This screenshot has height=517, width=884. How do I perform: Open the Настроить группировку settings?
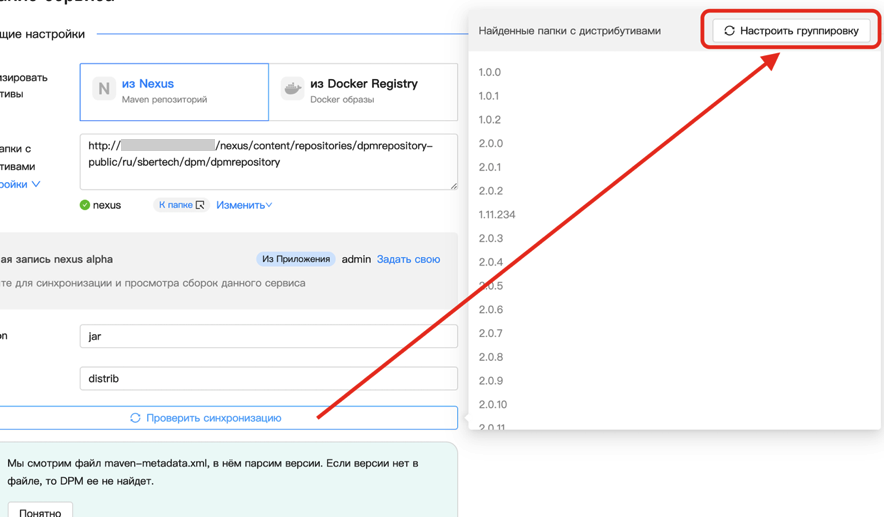[791, 31]
